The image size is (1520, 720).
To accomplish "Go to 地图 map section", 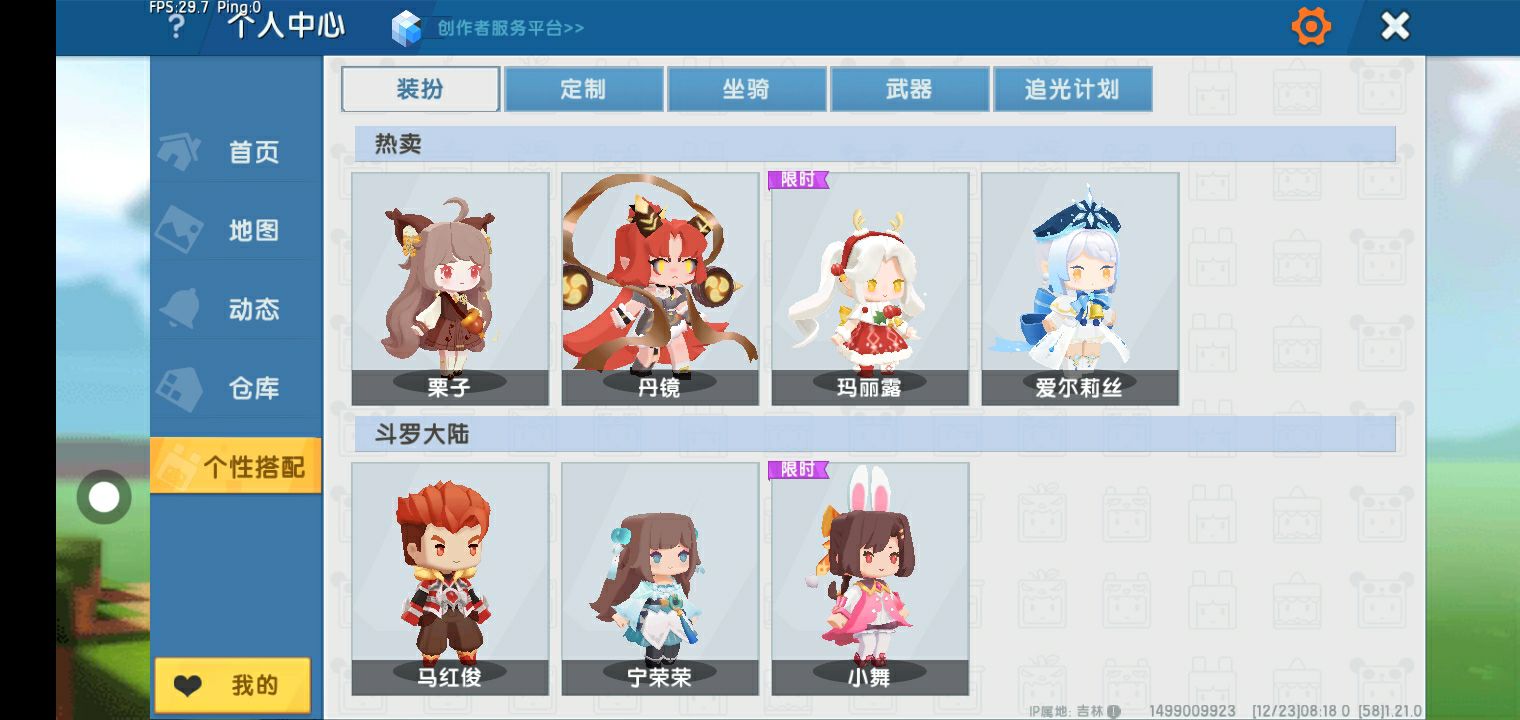I will [236, 230].
